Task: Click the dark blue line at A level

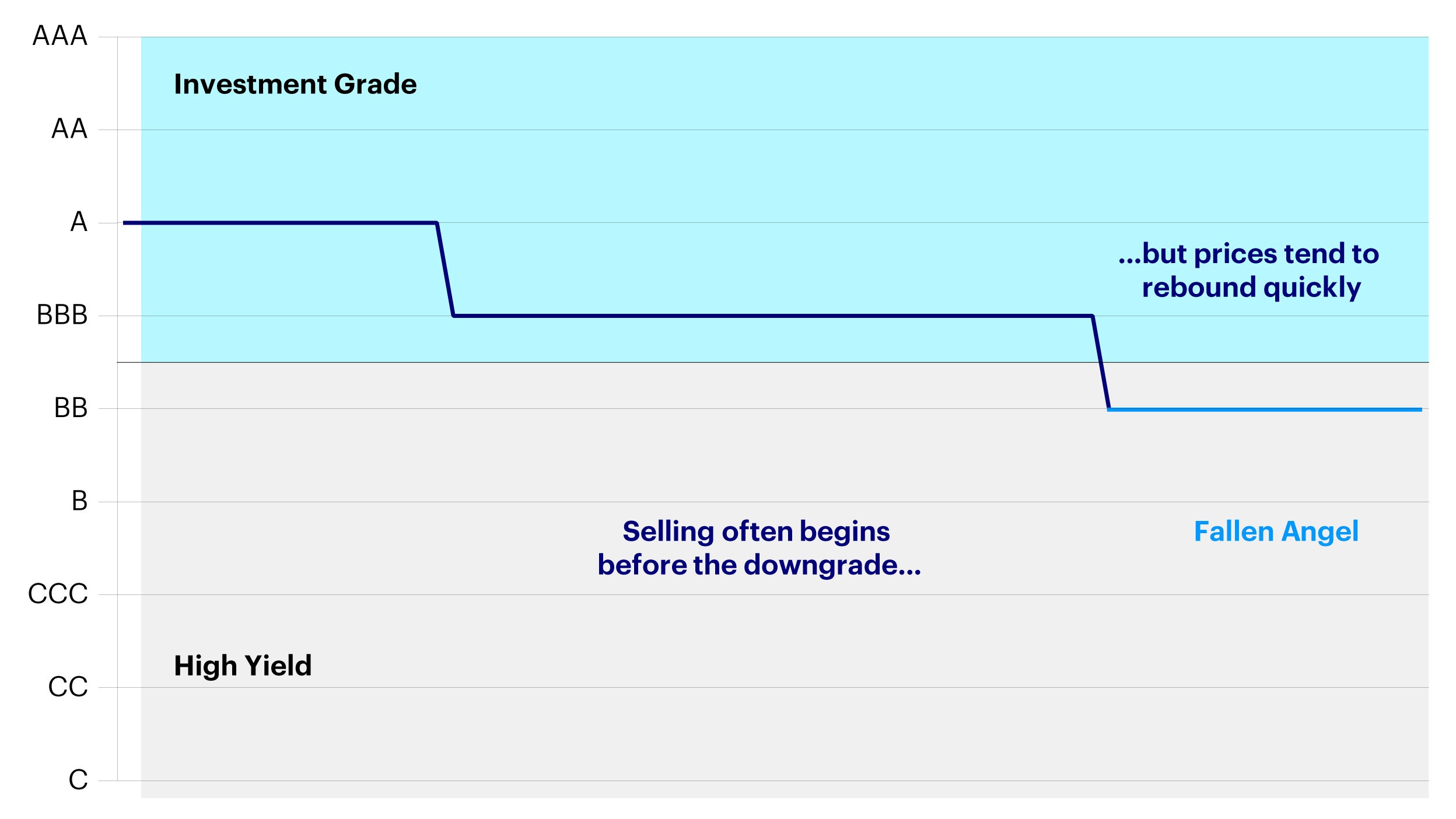Action: (x=280, y=223)
